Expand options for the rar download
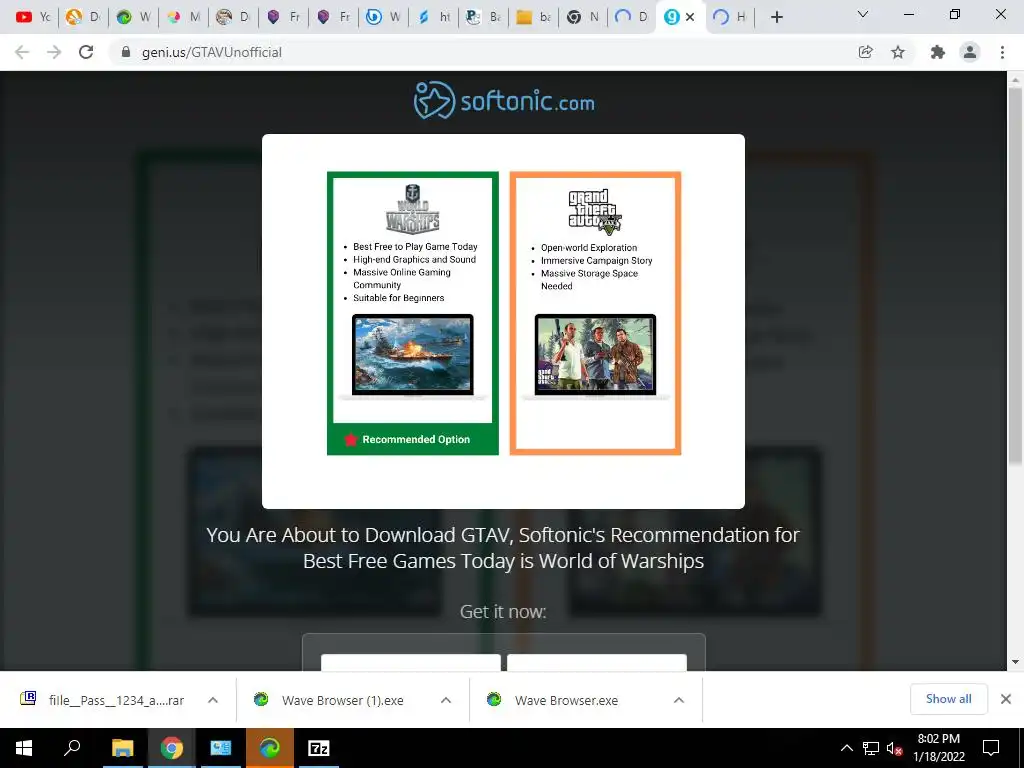 tap(213, 700)
